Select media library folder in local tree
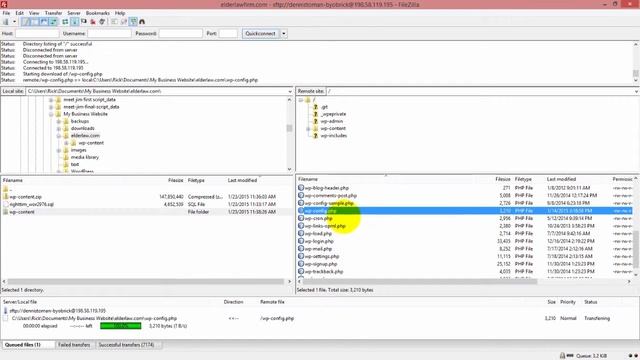 pyautogui.click(x=84, y=157)
